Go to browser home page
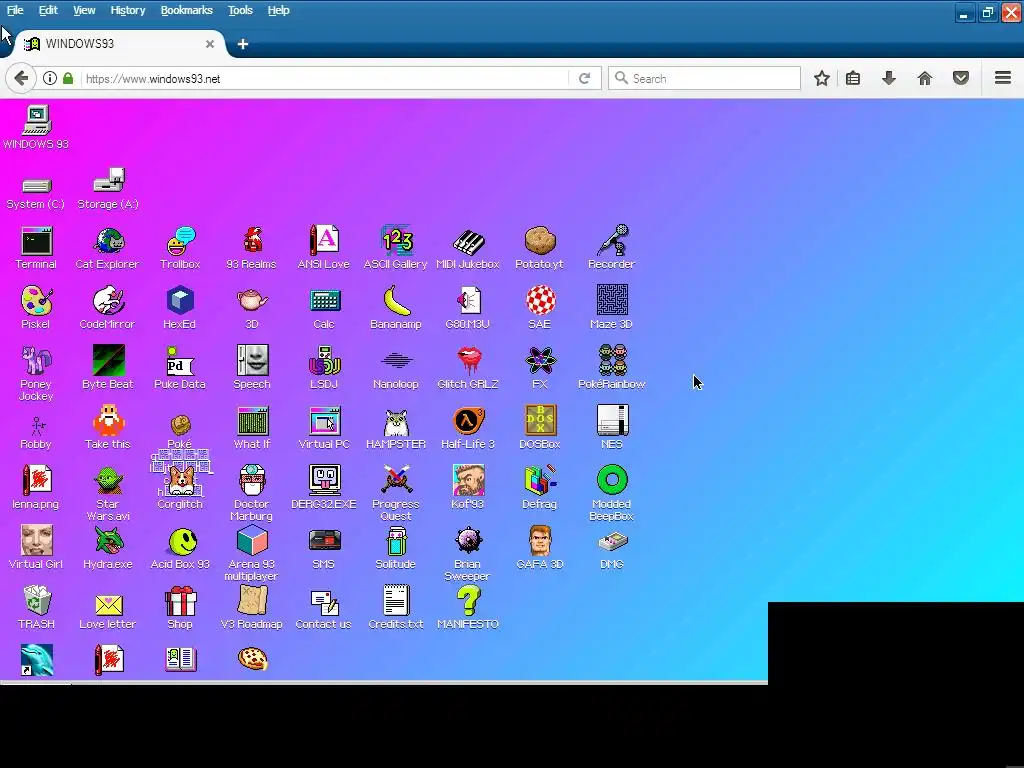The height and width of the screenshot is (768, 1024). pos(925,78)
